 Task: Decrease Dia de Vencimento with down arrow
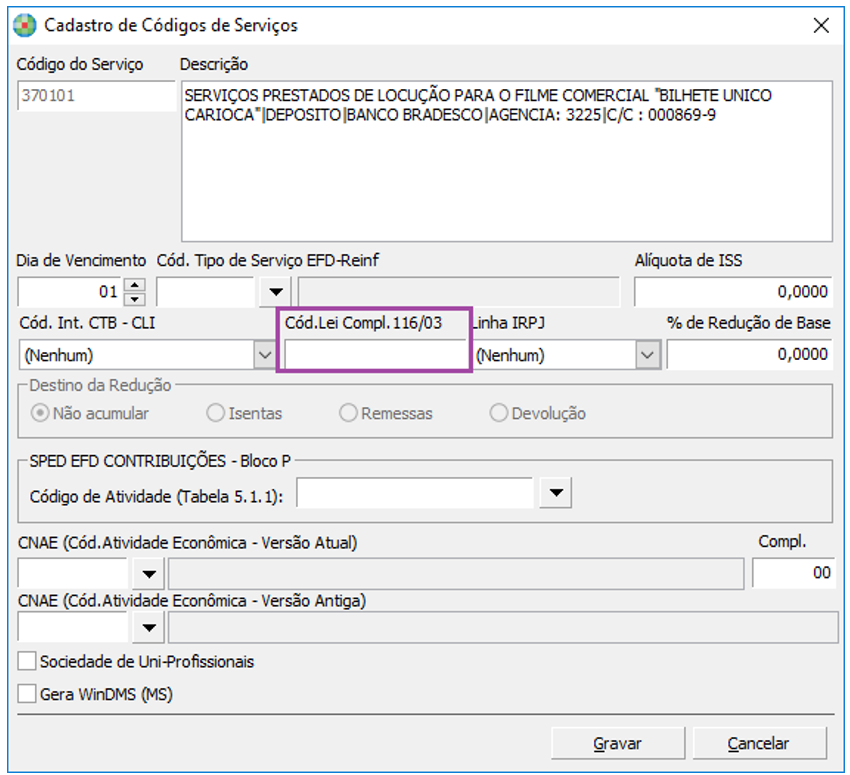[136, 299]
